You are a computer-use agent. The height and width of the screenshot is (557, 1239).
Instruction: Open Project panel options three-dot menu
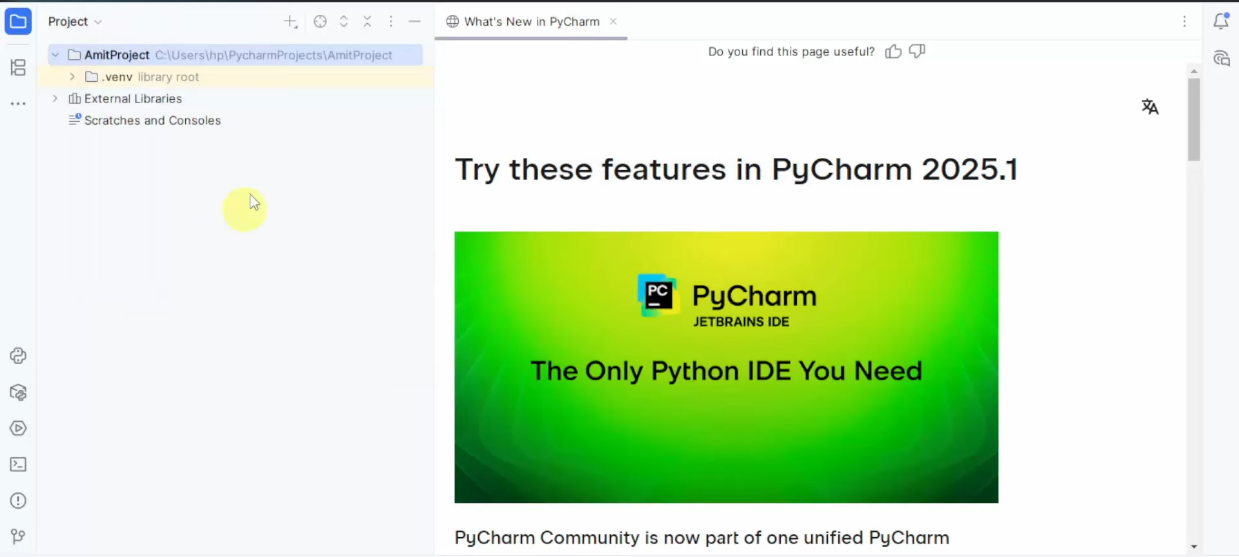pyautogui.click(x=391, y=21)
